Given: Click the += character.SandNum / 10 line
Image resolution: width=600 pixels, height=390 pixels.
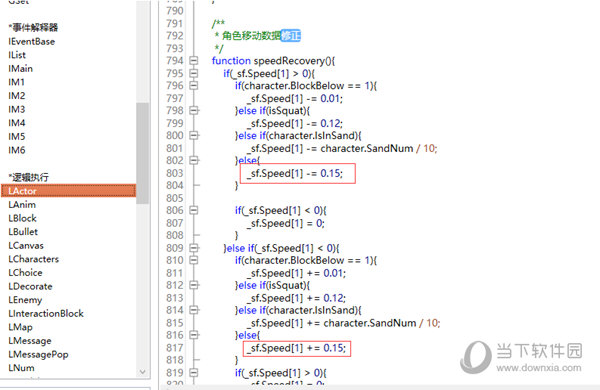Looking at the screenshot, I should pyautogui.click(x=344, y=323).
